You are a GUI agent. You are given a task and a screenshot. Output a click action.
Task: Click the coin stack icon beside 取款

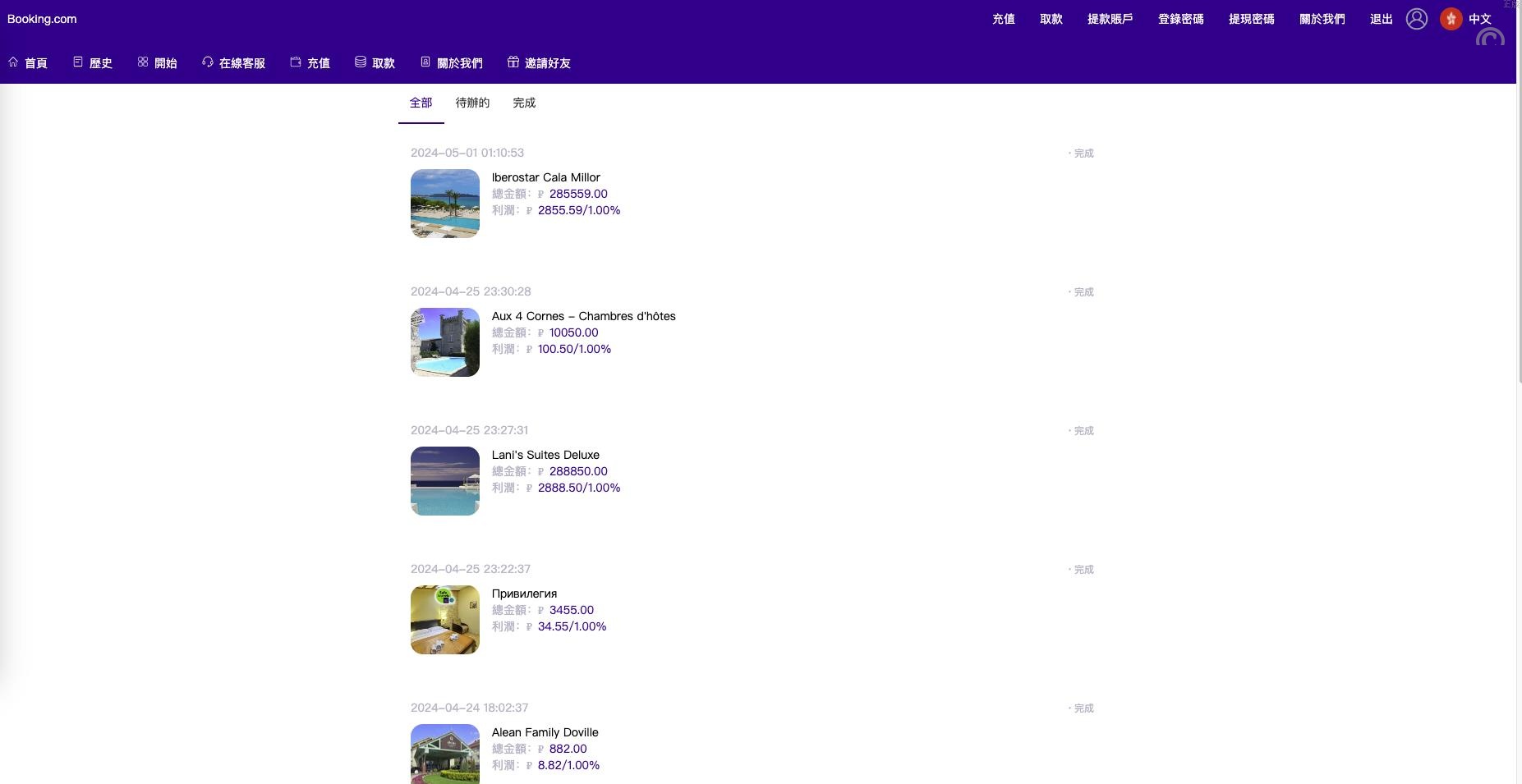(x=361, y=62)
